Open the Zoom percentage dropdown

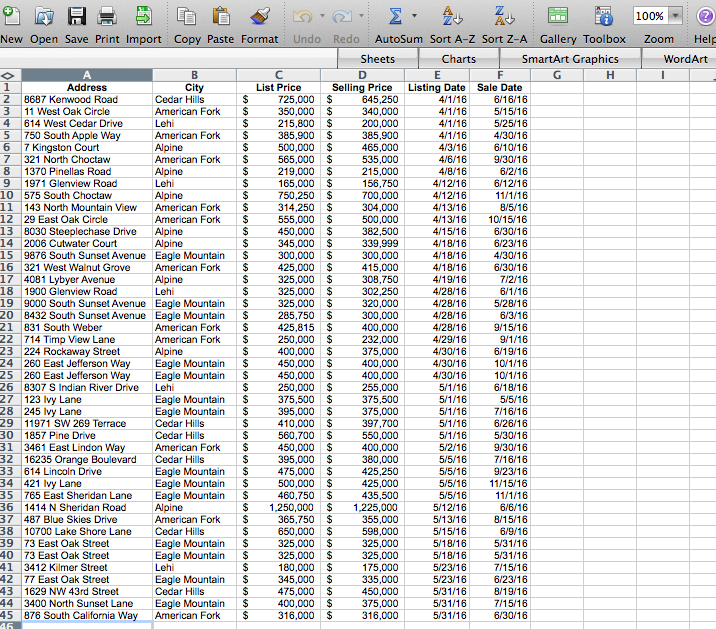[x=675, y=16]
